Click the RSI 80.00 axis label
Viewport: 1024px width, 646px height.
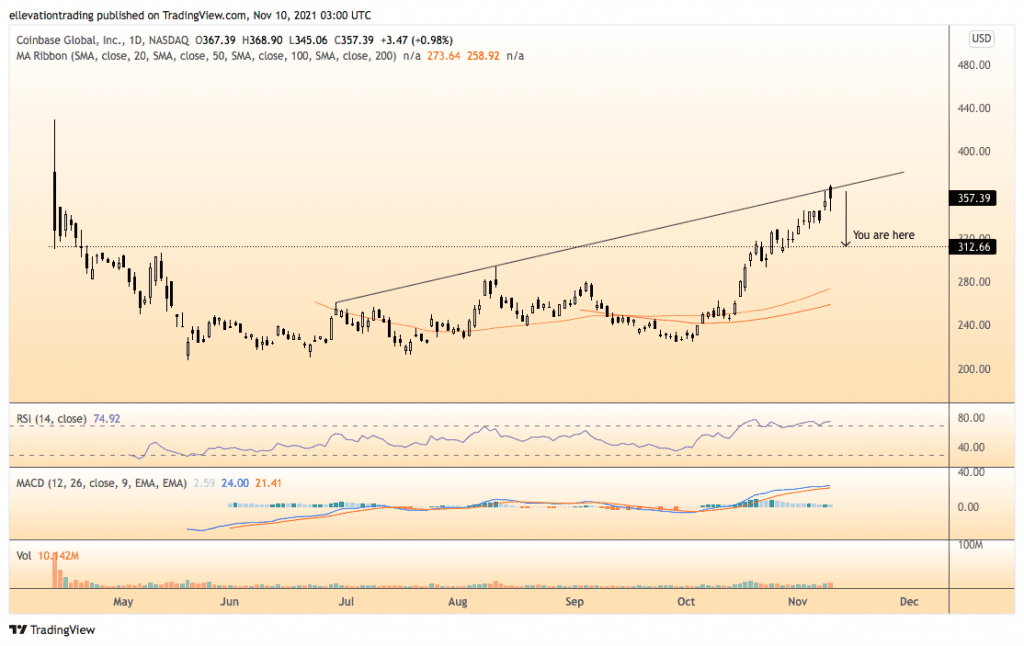(x=971, y=418)
